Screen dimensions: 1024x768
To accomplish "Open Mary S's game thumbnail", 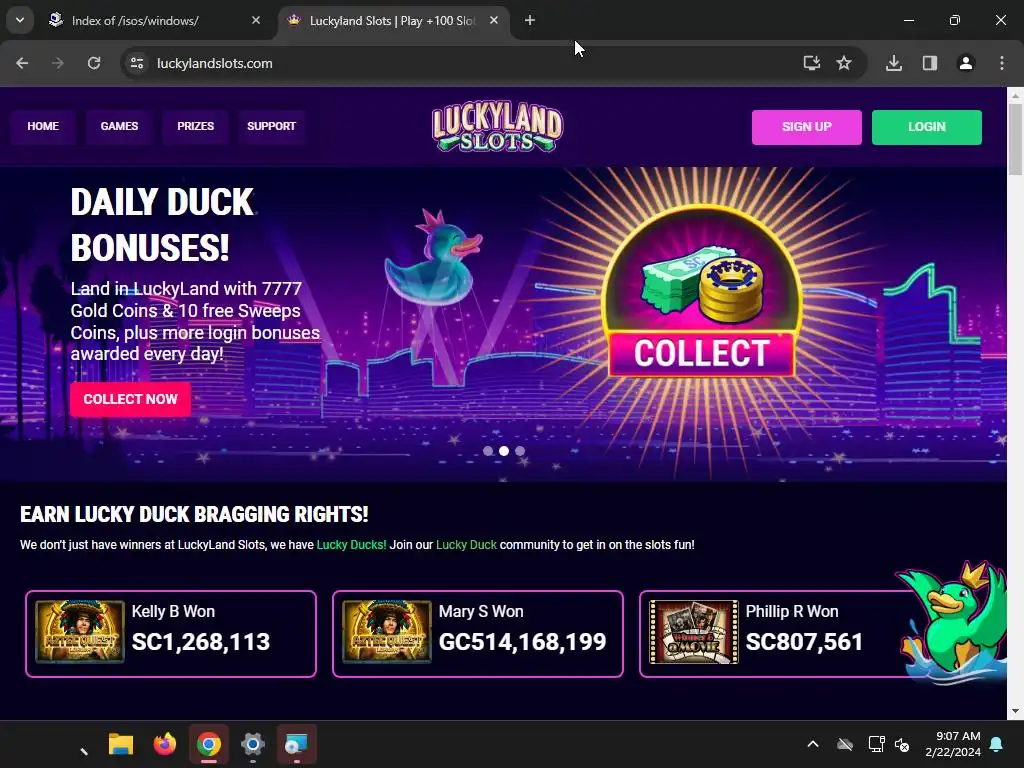I will click(x=387, y=632).
